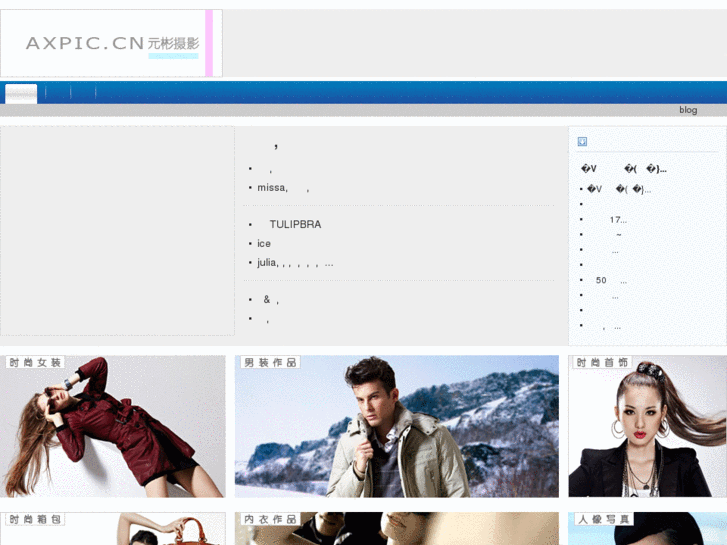
Task: Open the missa article link
Action: (x=283, y=187)
